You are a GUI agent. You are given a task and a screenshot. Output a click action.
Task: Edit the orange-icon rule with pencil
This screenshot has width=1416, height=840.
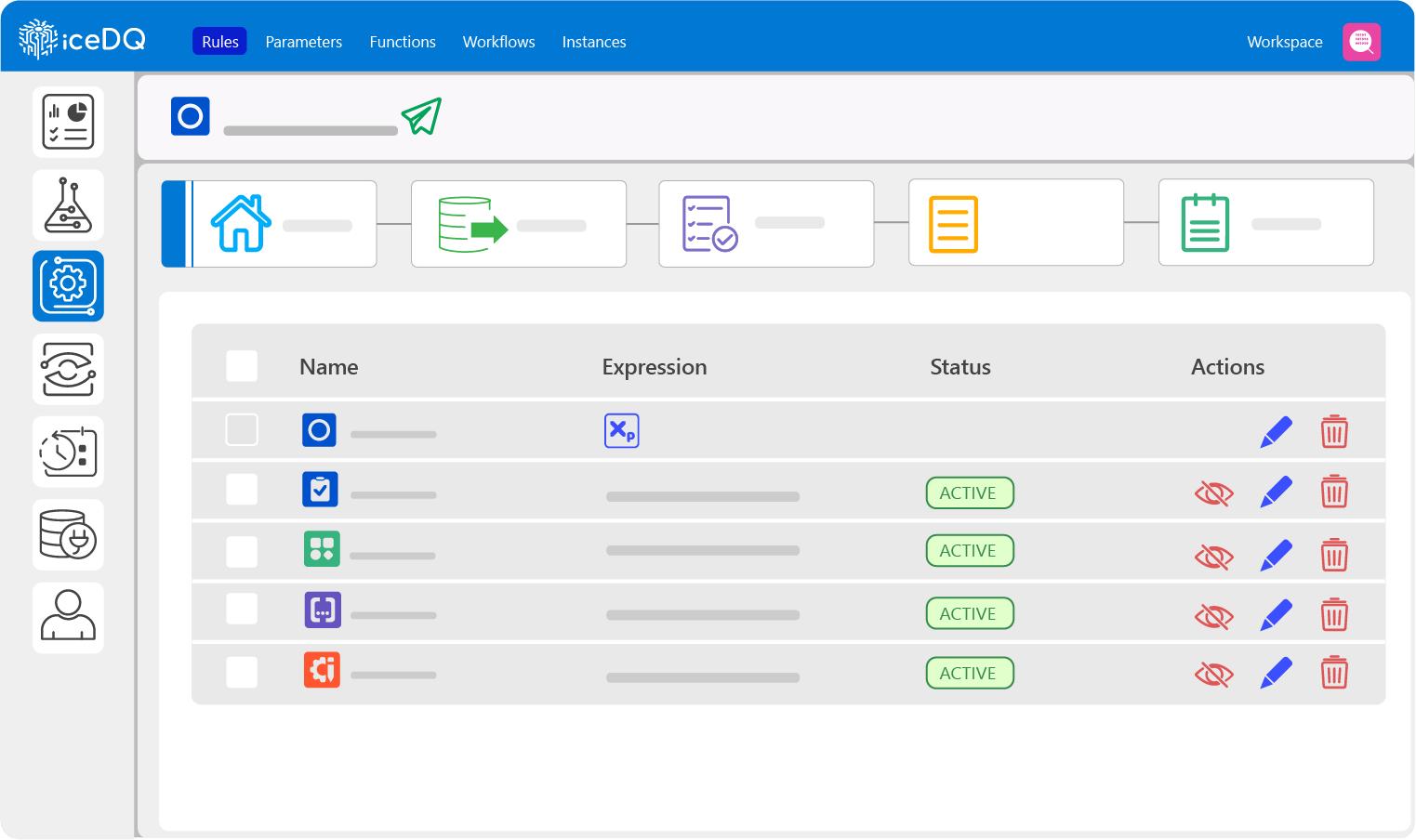click(1276, 673)
